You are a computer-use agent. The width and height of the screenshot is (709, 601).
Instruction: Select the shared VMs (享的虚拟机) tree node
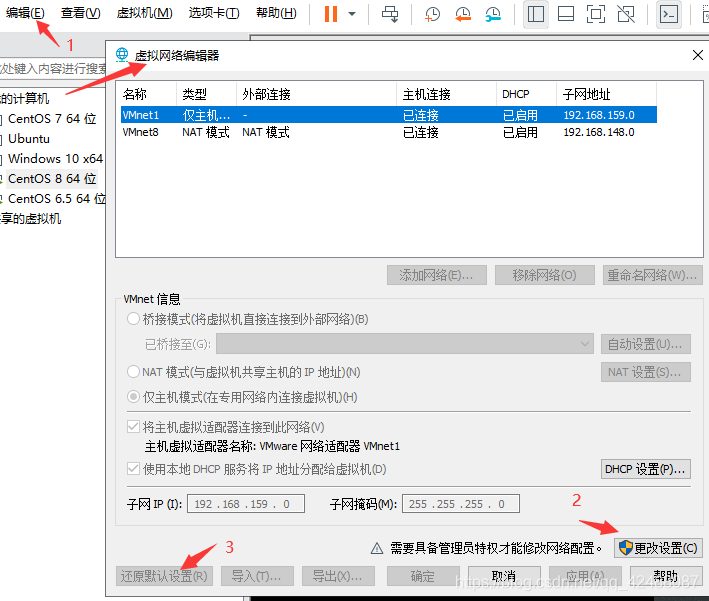pos(30,218)
